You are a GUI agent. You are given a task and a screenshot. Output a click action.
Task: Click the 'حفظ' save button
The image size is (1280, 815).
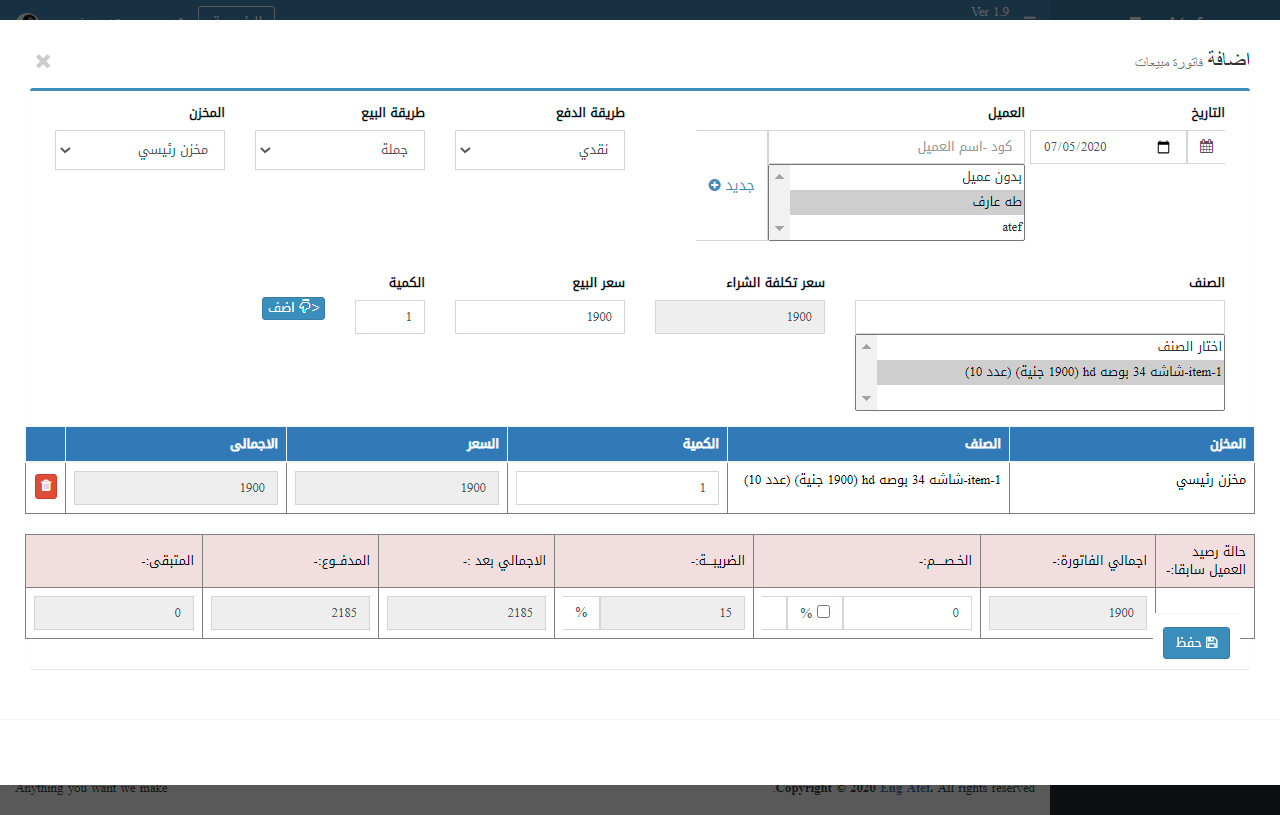pyautogui.click(x=1196, y=643)
